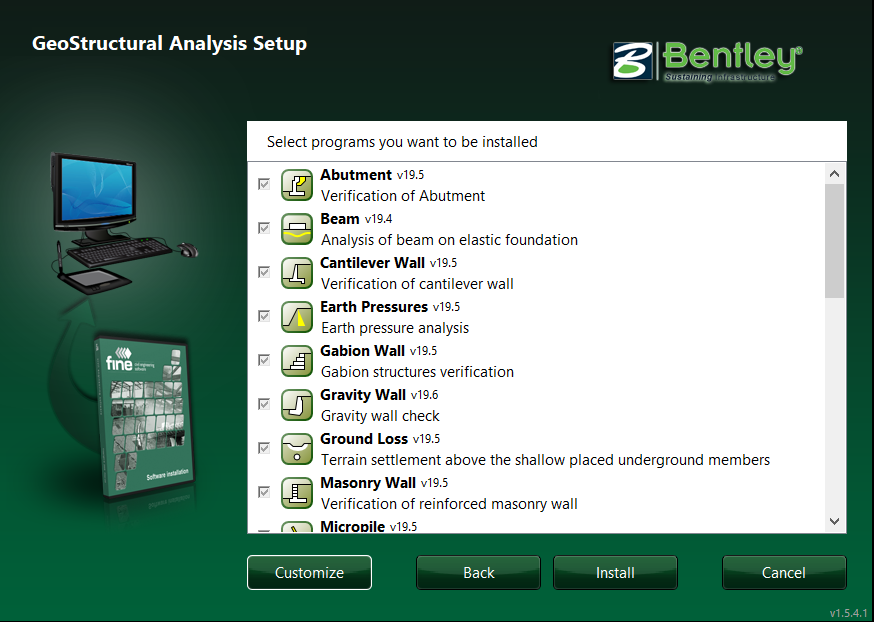The width and height of the screenshot is (874, 622).
Task: Click the Bentley logo
Action: point(708,60)
